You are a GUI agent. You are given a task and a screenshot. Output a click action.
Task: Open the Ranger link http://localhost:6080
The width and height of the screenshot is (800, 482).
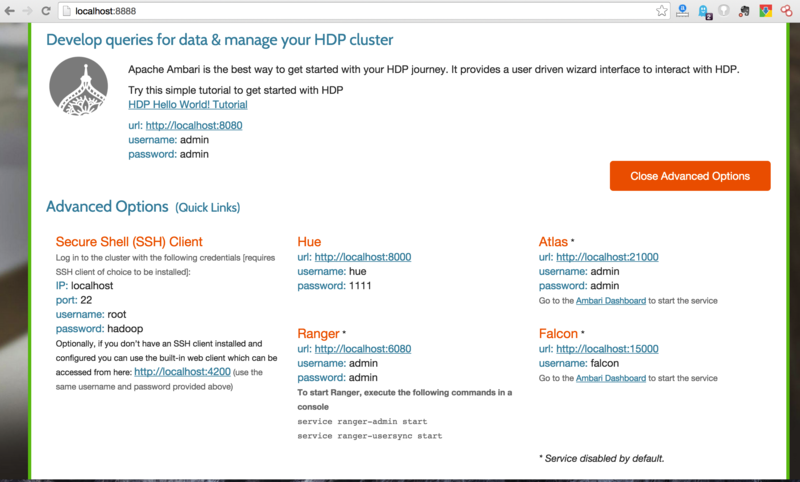363,349
